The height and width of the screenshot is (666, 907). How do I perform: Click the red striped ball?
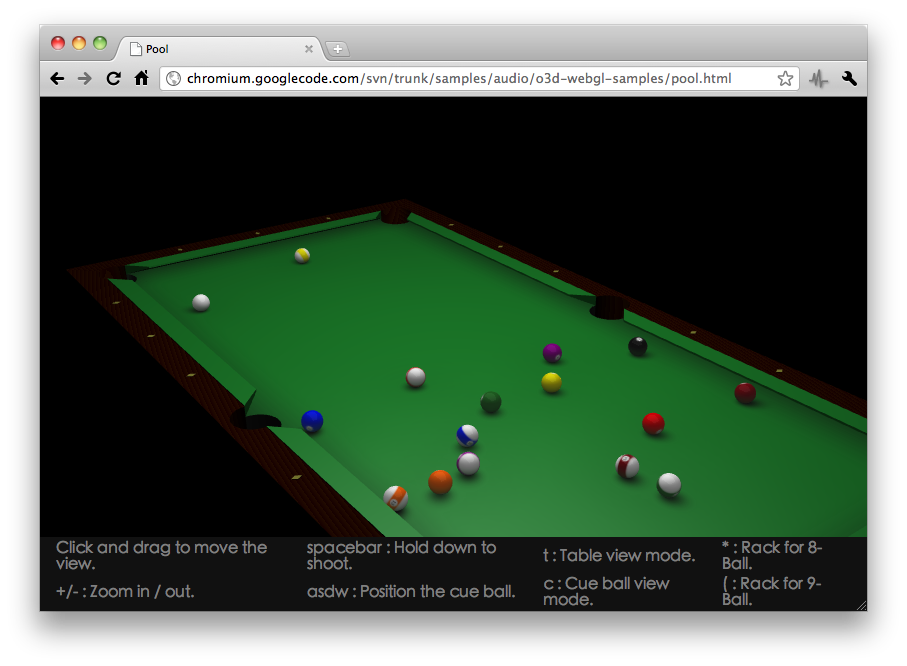click(628, 466)
